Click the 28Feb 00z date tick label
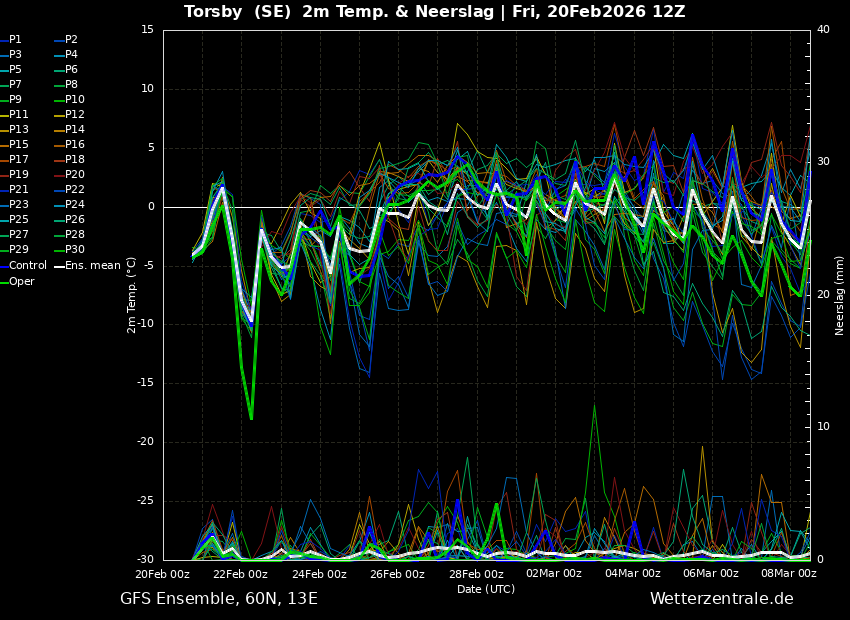The width and height of the screenshot is (850, 620). 476,574
